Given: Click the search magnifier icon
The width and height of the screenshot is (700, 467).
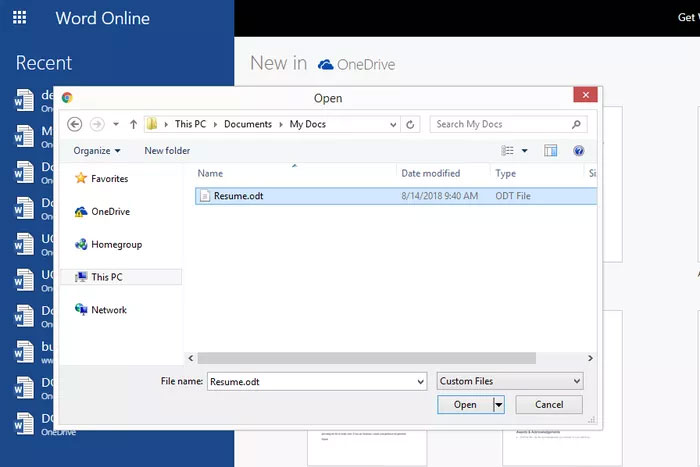Looking at the screenshot, I should click(x=577, y=125).
